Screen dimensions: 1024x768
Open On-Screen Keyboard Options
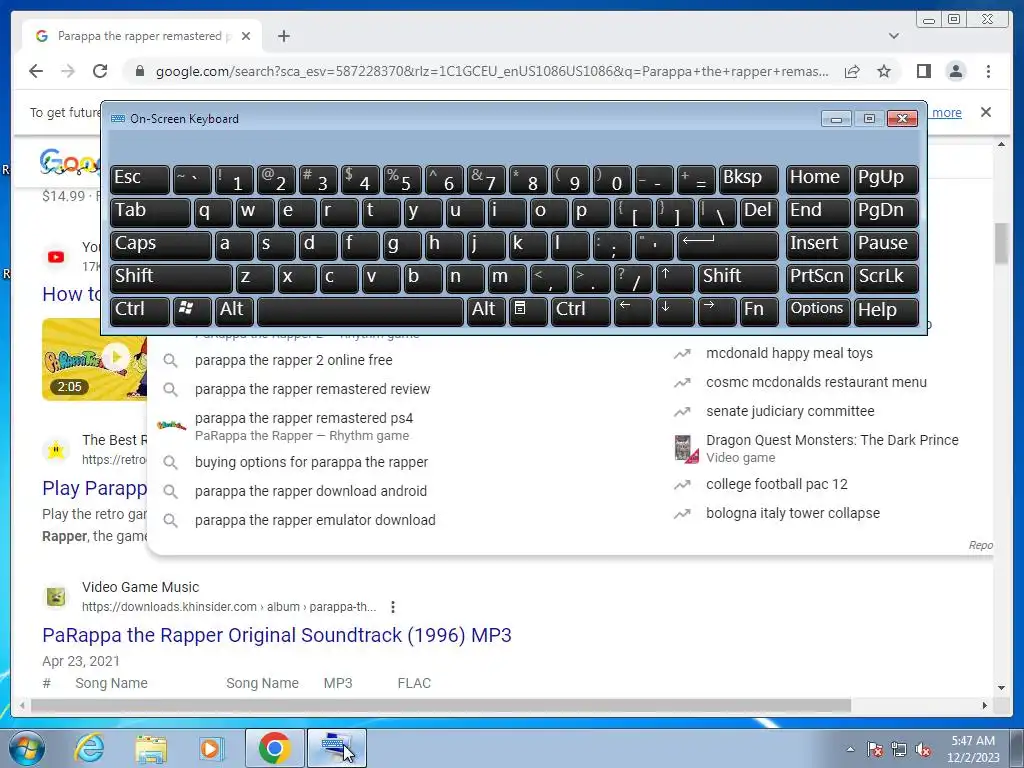tap(817, 311)
